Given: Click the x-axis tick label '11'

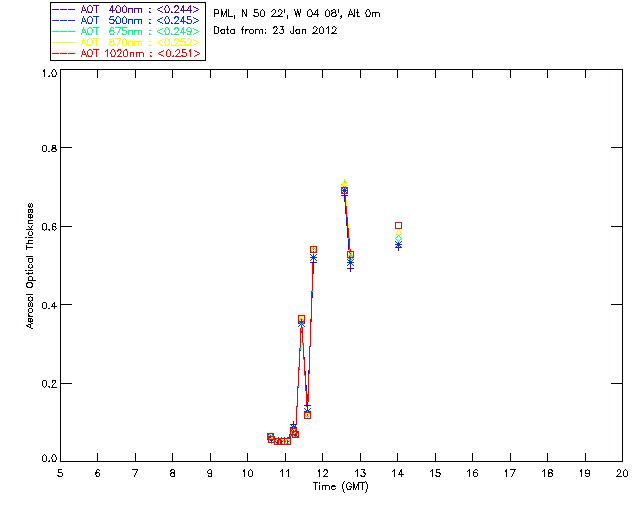Looking at the screenshot, I should point(285,473).
